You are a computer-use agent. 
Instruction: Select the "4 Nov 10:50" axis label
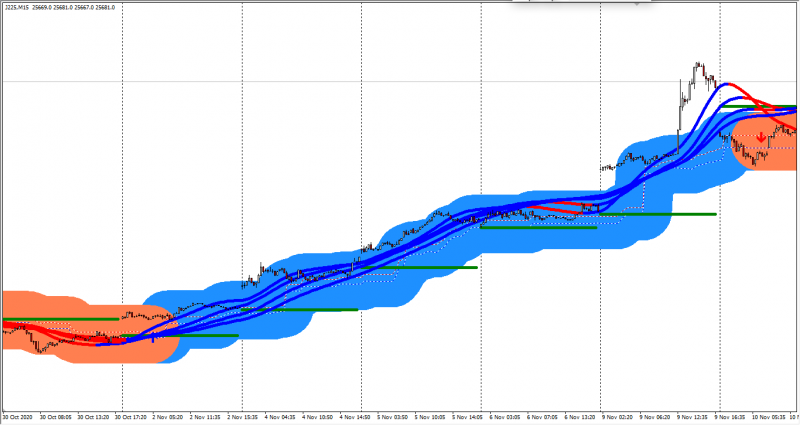pos(318,417)
